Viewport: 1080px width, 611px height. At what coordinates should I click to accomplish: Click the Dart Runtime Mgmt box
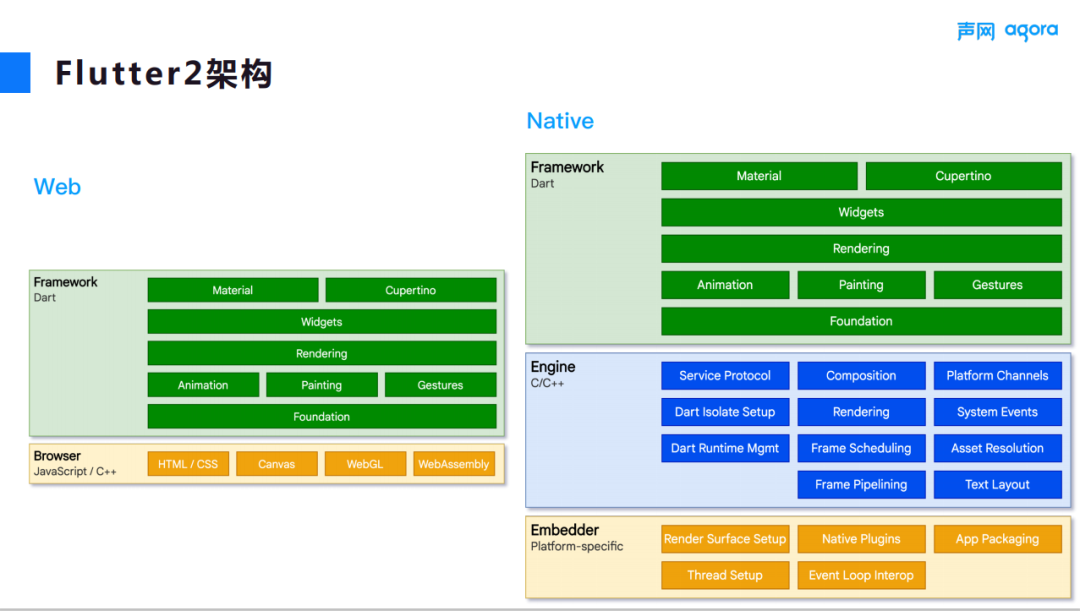[725, 448]
